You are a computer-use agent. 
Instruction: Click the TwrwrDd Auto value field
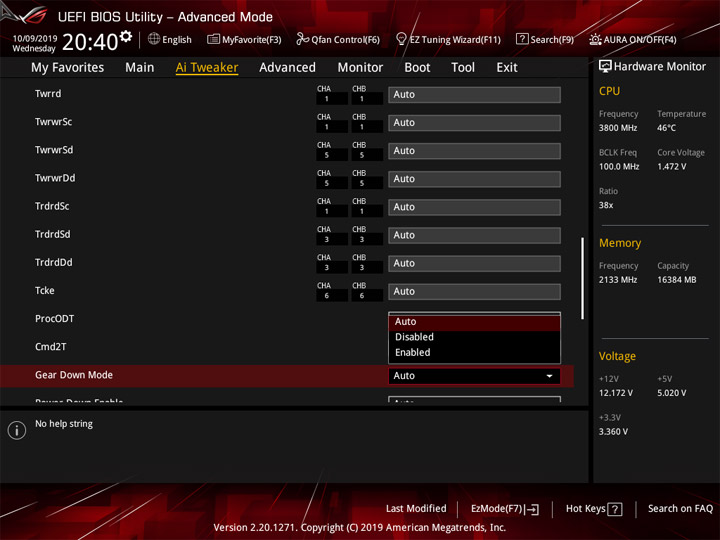coord(474,179)
